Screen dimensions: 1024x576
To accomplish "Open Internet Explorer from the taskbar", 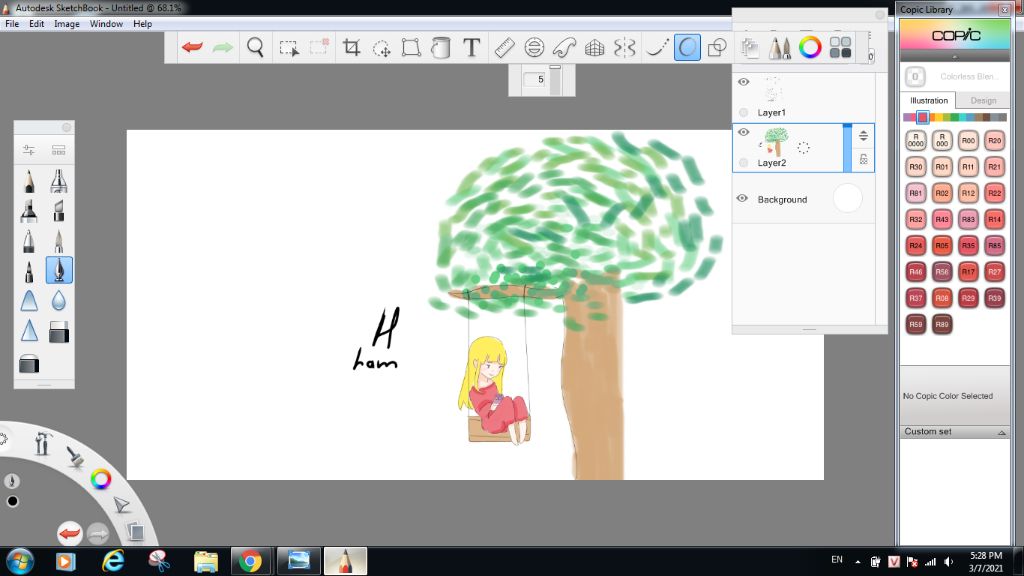I will [x=113, y=561].
